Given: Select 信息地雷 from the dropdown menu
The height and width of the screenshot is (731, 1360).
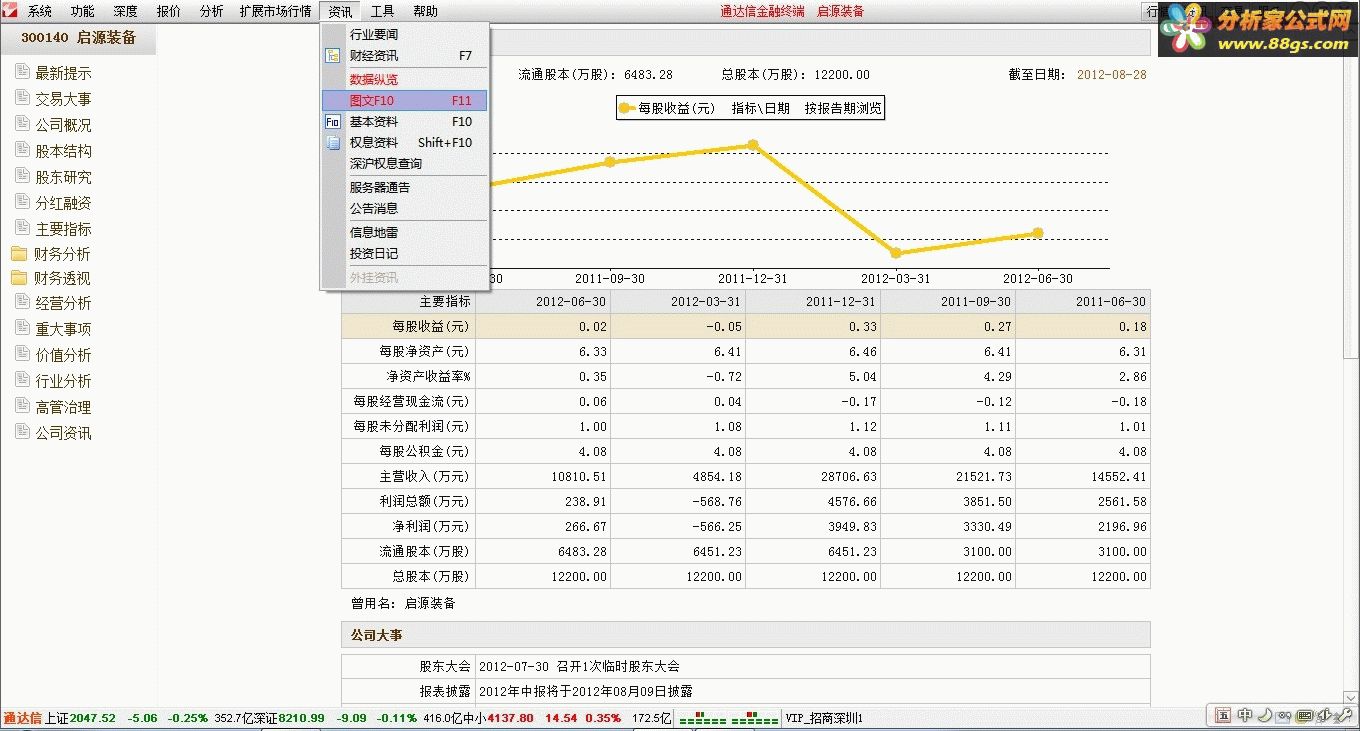Looking at the screenshot, I should tap(404, 232).
